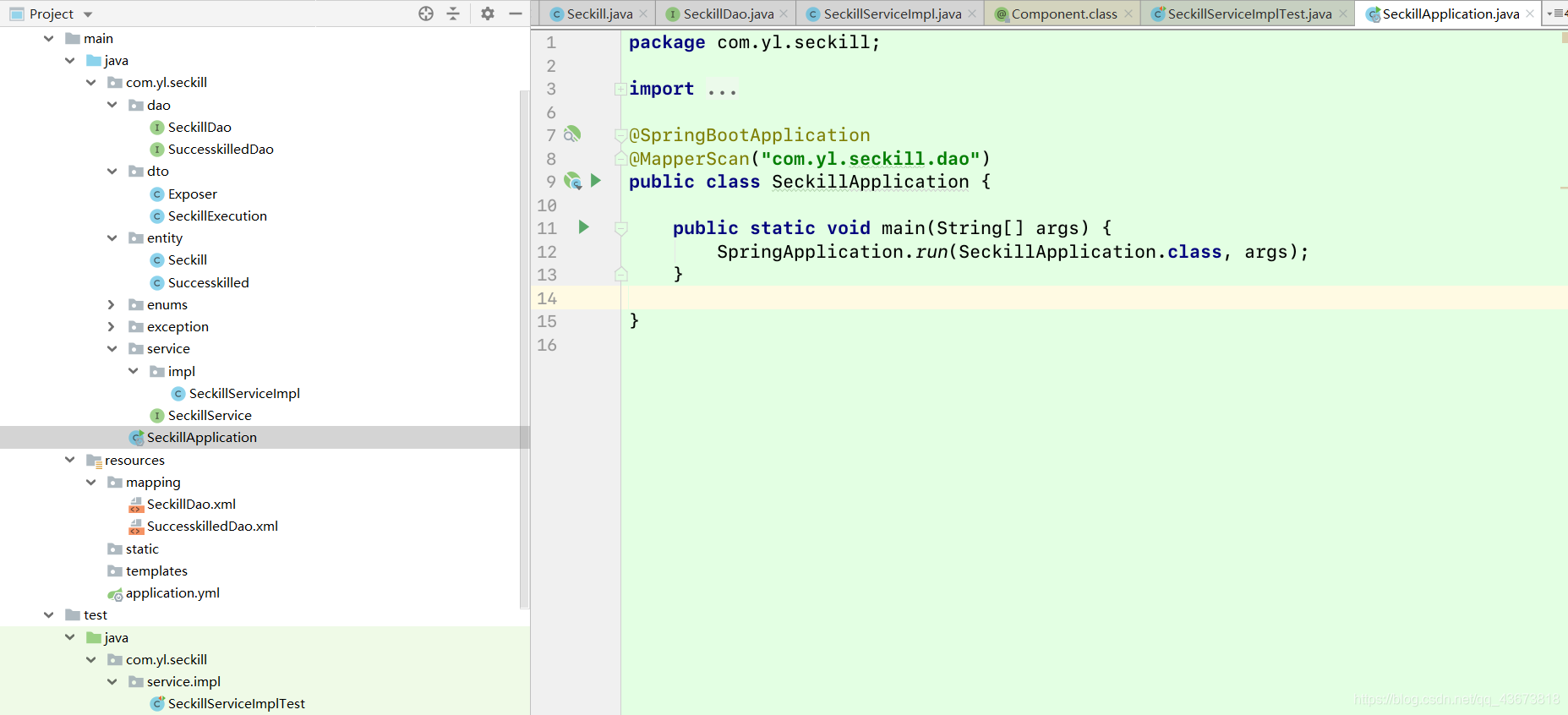Click the Spring gutter icon on line 9
Viewport: 1568px width, 715px height.
572,181
